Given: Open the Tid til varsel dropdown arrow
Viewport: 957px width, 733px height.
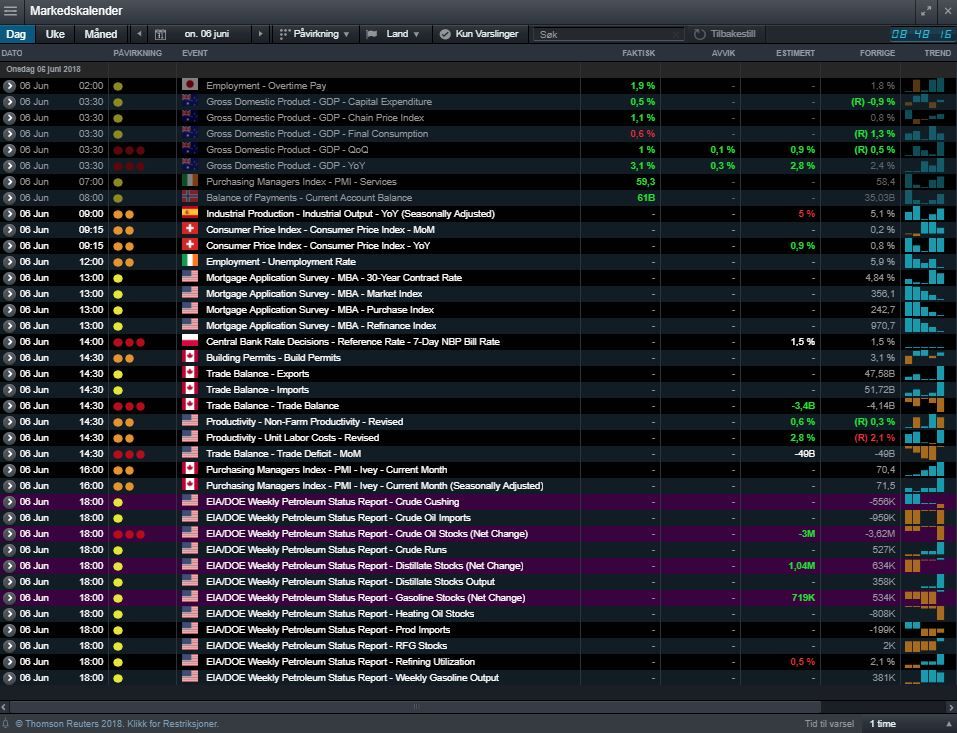Looking at the screenshot, I should pyautogui.click(x=949, y=724).
